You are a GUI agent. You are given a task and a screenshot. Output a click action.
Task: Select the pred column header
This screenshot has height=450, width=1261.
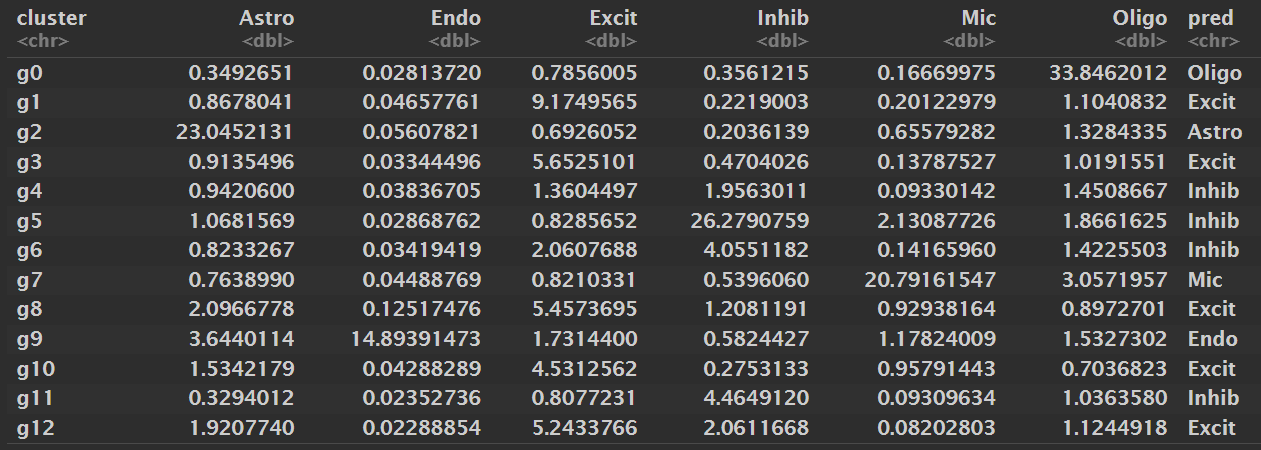[1210, 18]
